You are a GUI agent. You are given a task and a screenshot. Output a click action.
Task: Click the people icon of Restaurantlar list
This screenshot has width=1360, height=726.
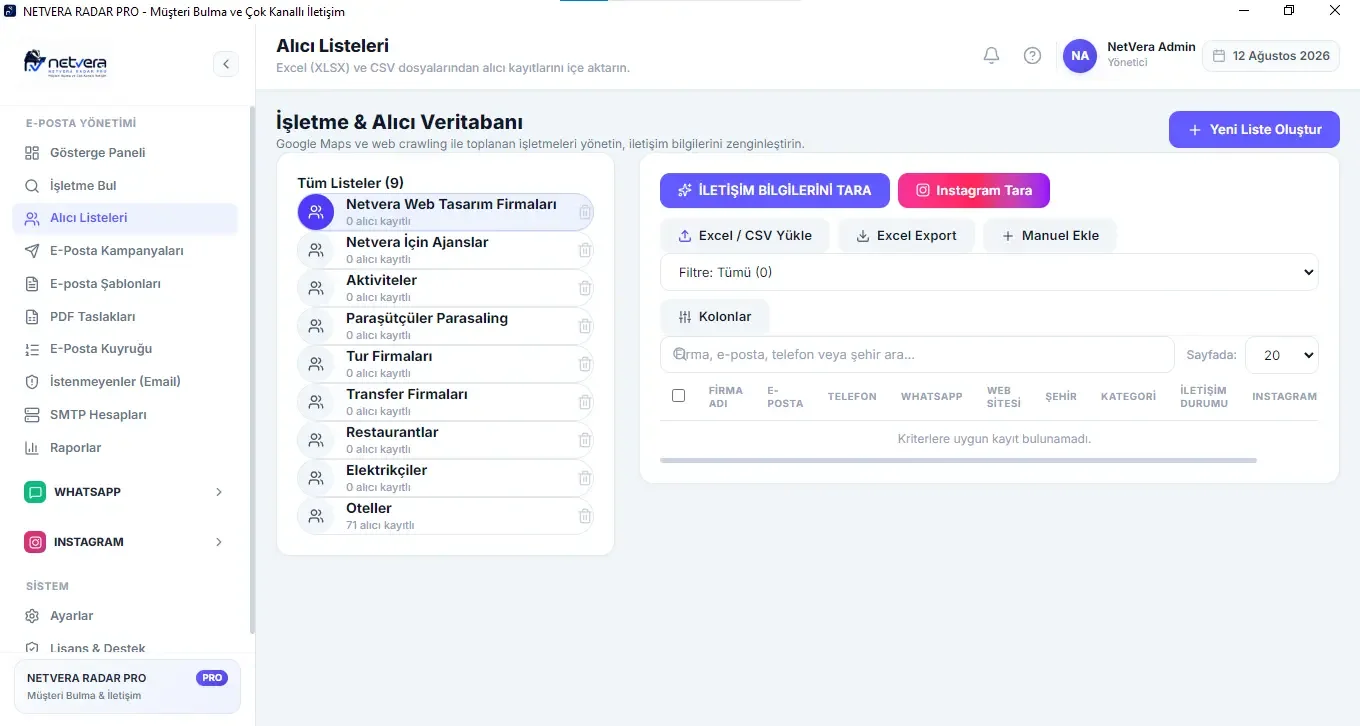pos(316,440)
